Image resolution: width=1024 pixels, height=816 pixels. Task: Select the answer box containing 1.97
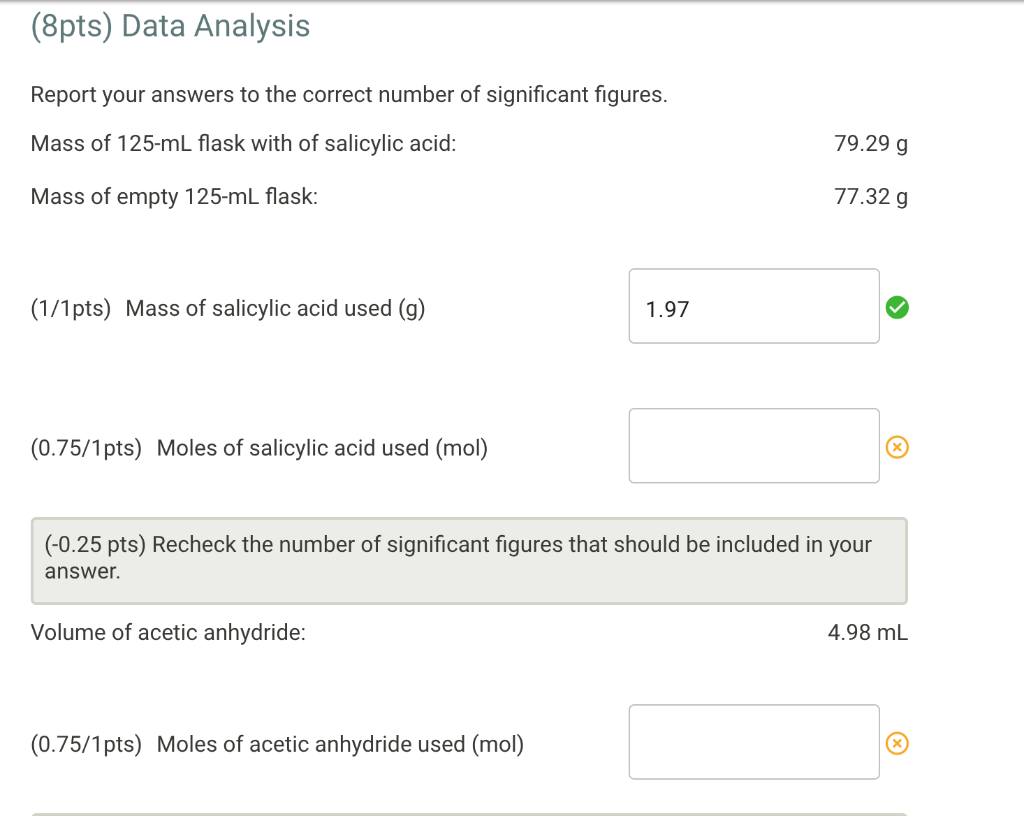pos(753,306)
